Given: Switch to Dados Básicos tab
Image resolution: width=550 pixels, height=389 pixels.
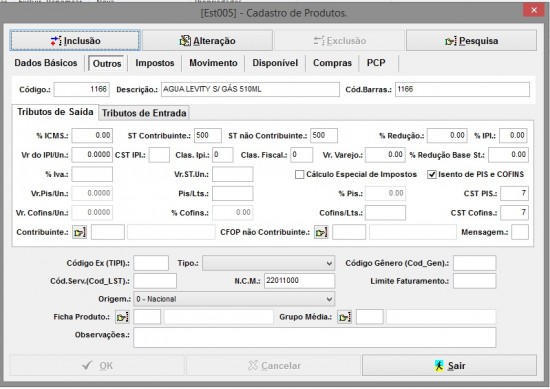Looking at the screenshot, I should tap(46, 63).
